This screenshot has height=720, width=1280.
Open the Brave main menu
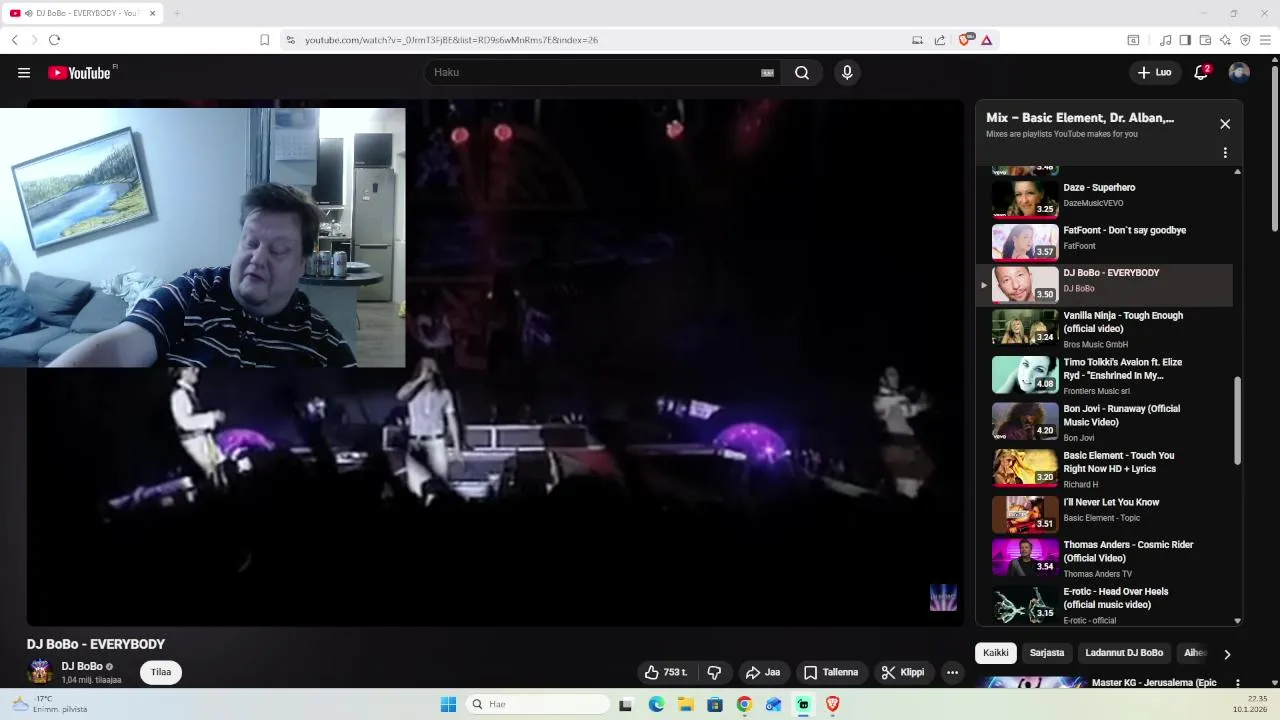[x=1265, y=40]
